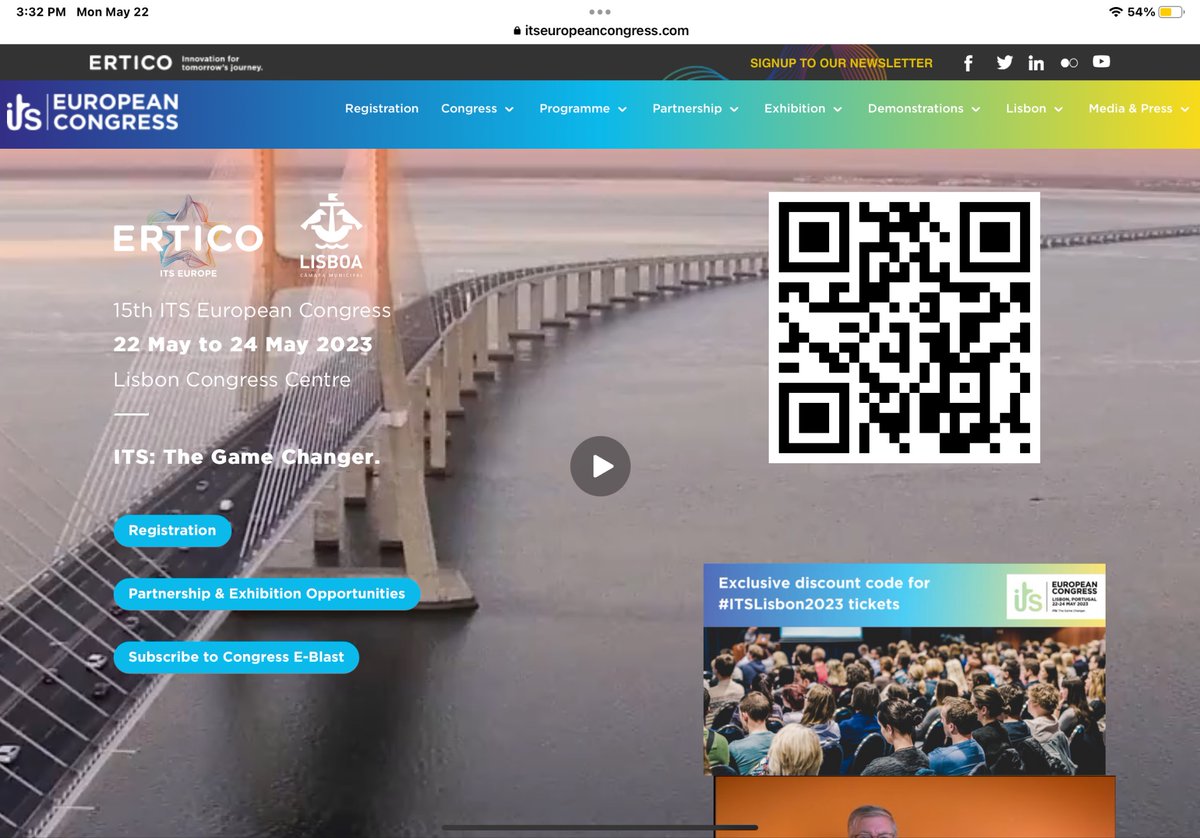Open the Flickr social icon
This screenshot has width=1200, height=838.
pos(1069,63)
